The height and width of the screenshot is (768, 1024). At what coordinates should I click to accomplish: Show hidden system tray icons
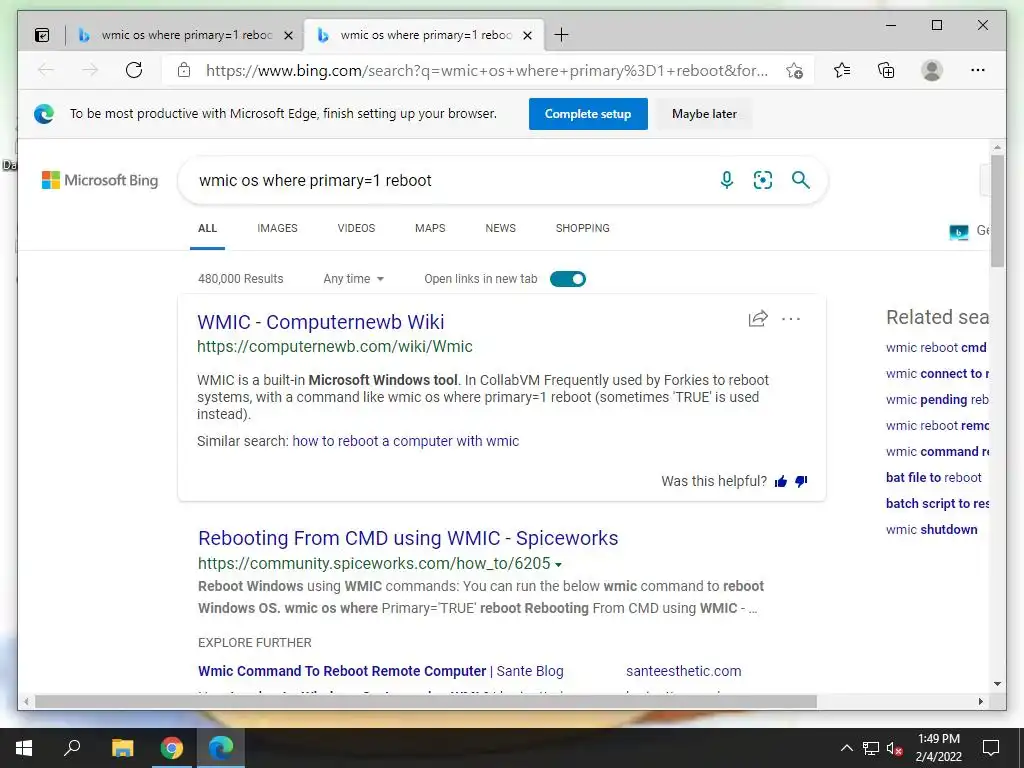pos(846,748)
